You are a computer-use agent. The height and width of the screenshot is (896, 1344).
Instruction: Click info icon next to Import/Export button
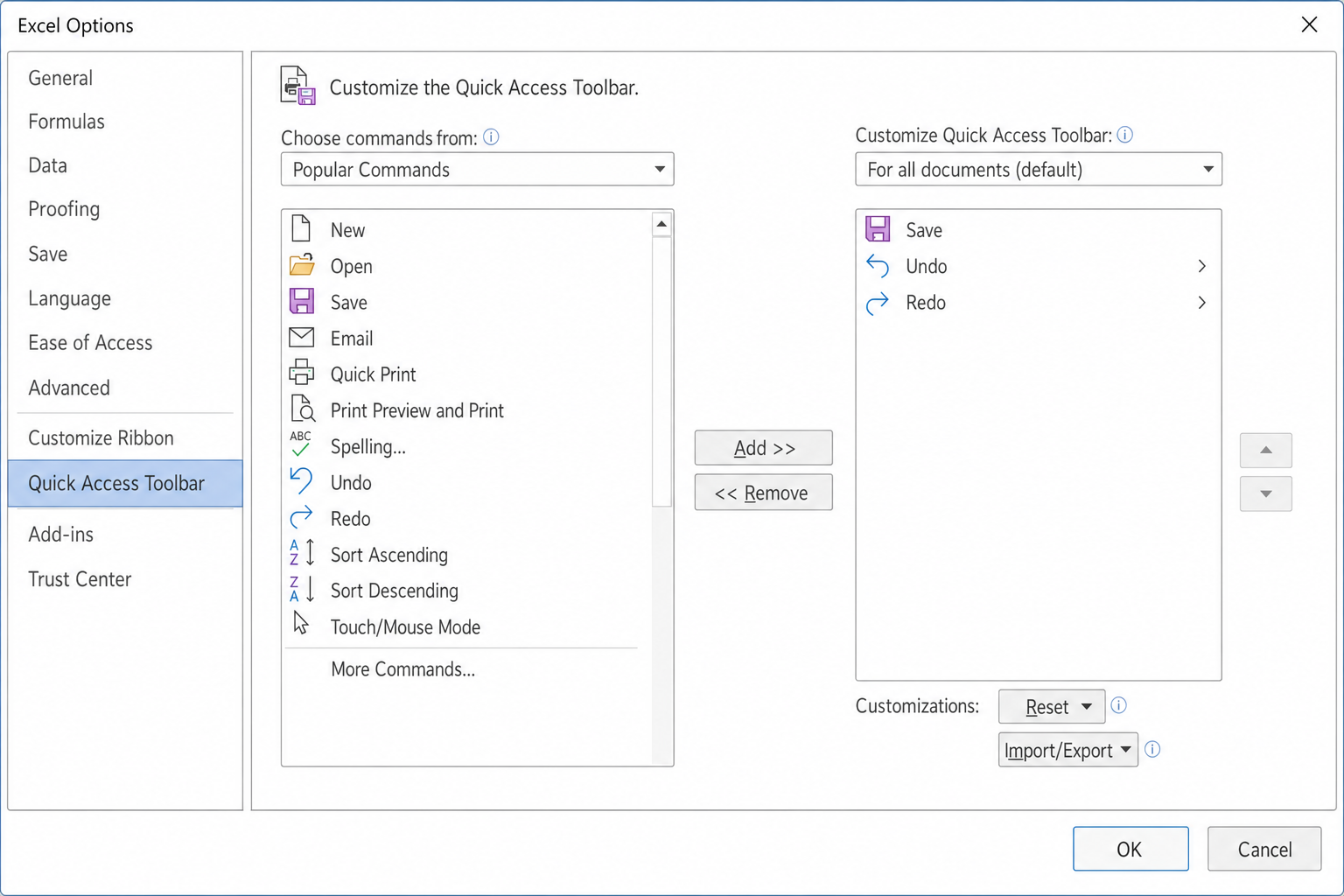point(1152,749)
